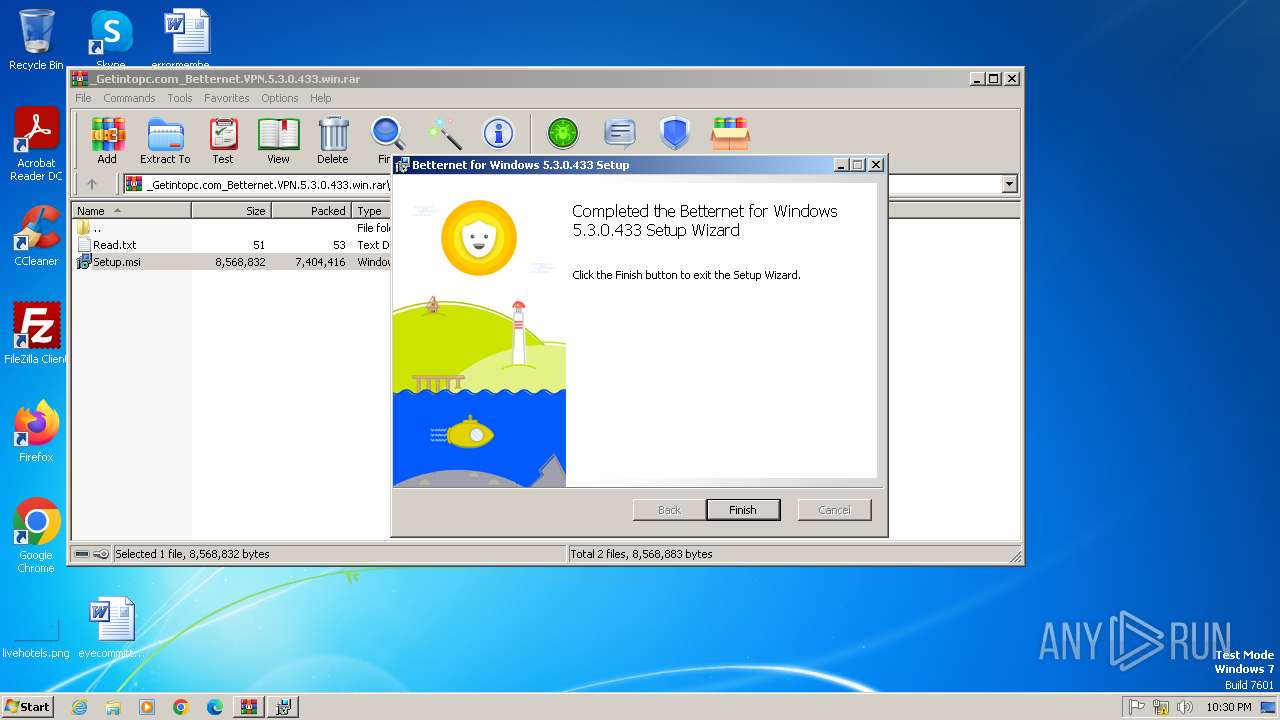
Task: Sort files by Packed column header
Action: (311, 211)
